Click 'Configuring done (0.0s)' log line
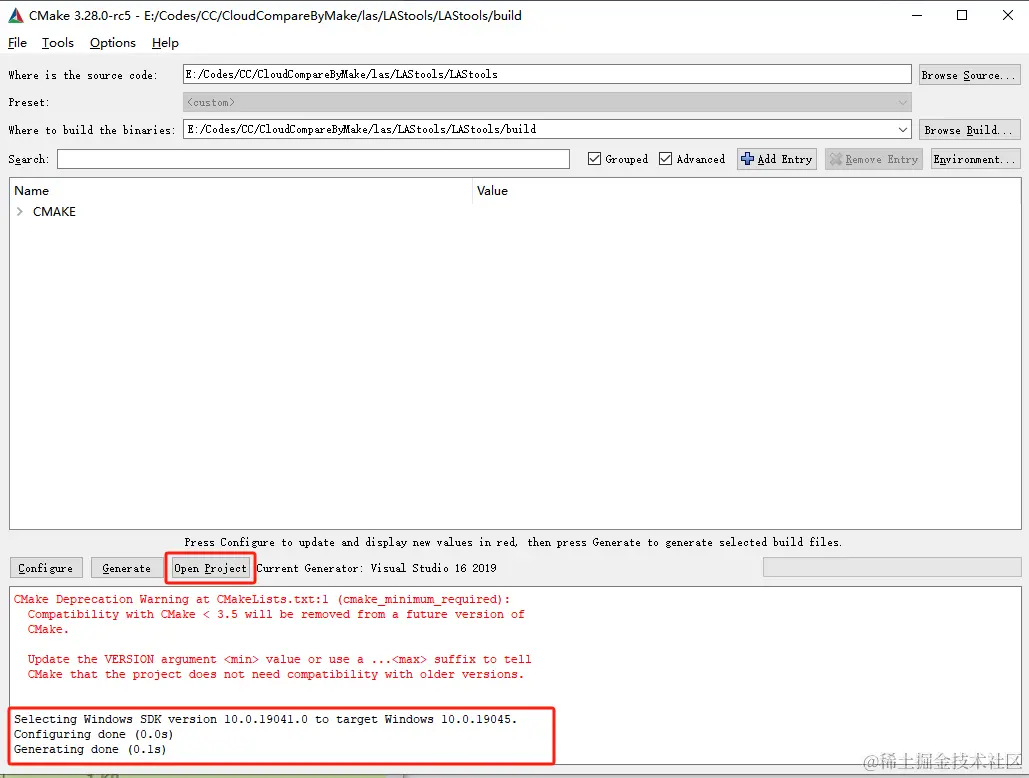Viewport: 1029px width, 778px height. point(93,734)
